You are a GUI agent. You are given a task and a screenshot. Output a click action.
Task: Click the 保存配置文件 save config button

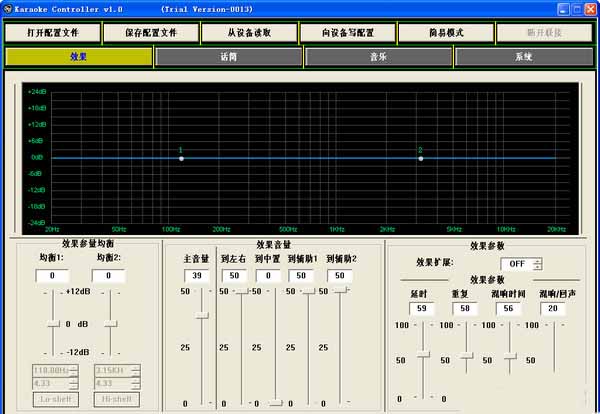(x=151, y=33)
